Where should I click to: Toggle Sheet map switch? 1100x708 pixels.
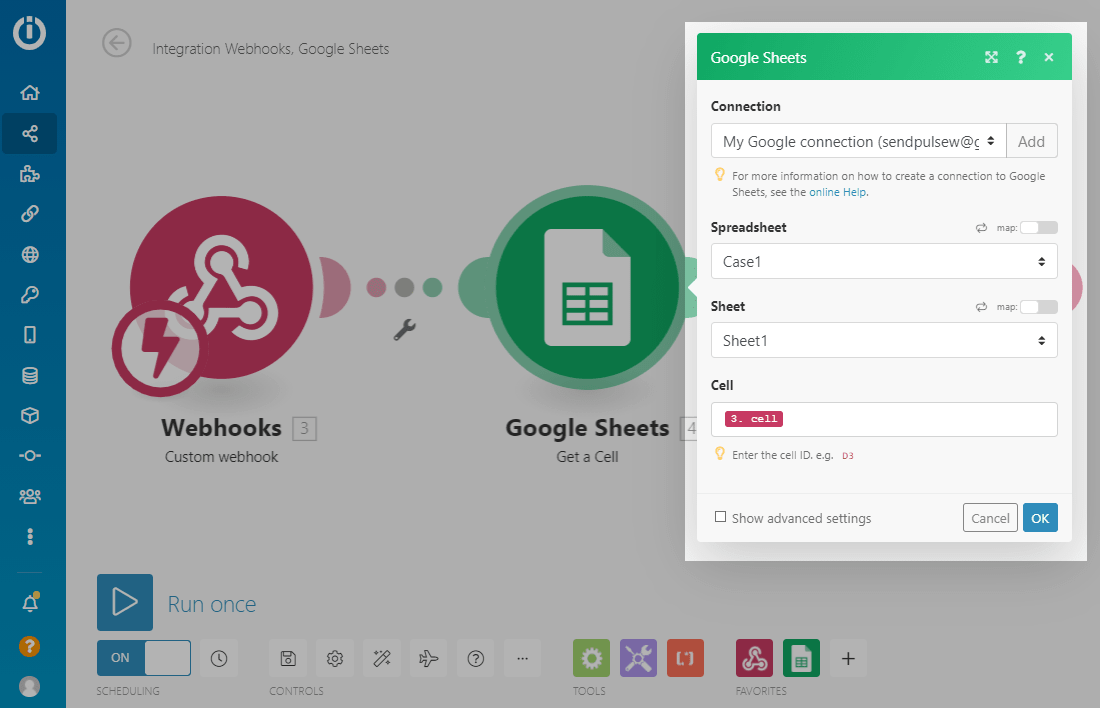coord(1039,307)
